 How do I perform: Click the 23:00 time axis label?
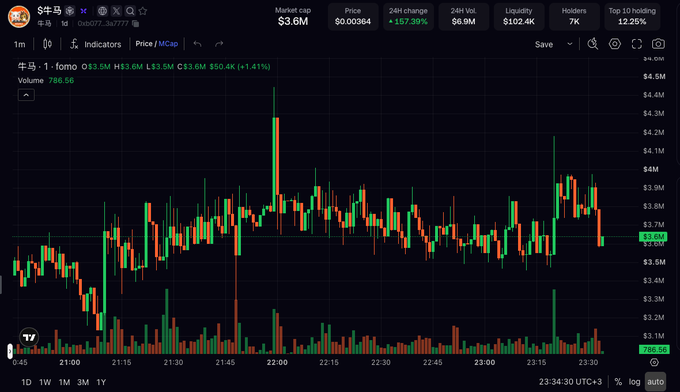point(484,362)
